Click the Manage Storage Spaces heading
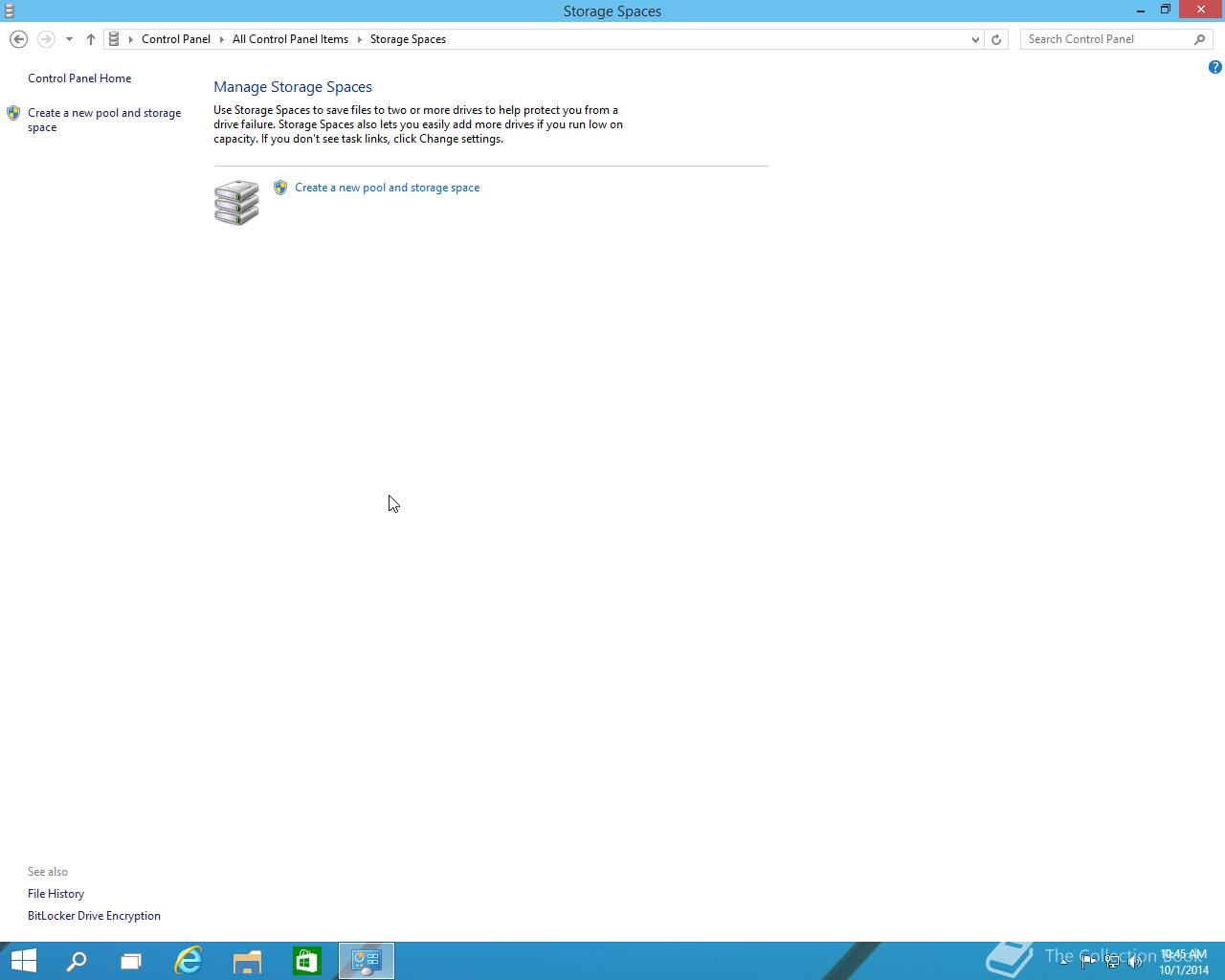The image size is (1225, 980). coord(293,87)
